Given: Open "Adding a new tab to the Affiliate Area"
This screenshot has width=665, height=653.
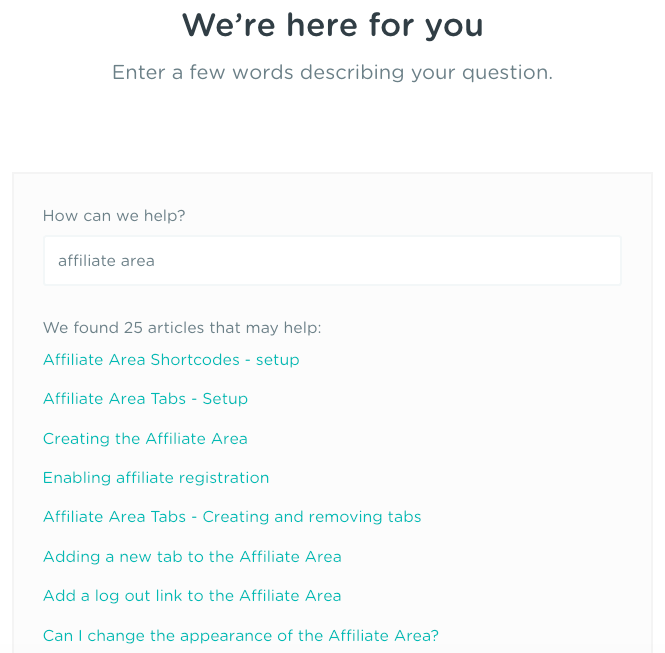Looking at the screenshot, I should pyautogui.click(x=192, y=557).
